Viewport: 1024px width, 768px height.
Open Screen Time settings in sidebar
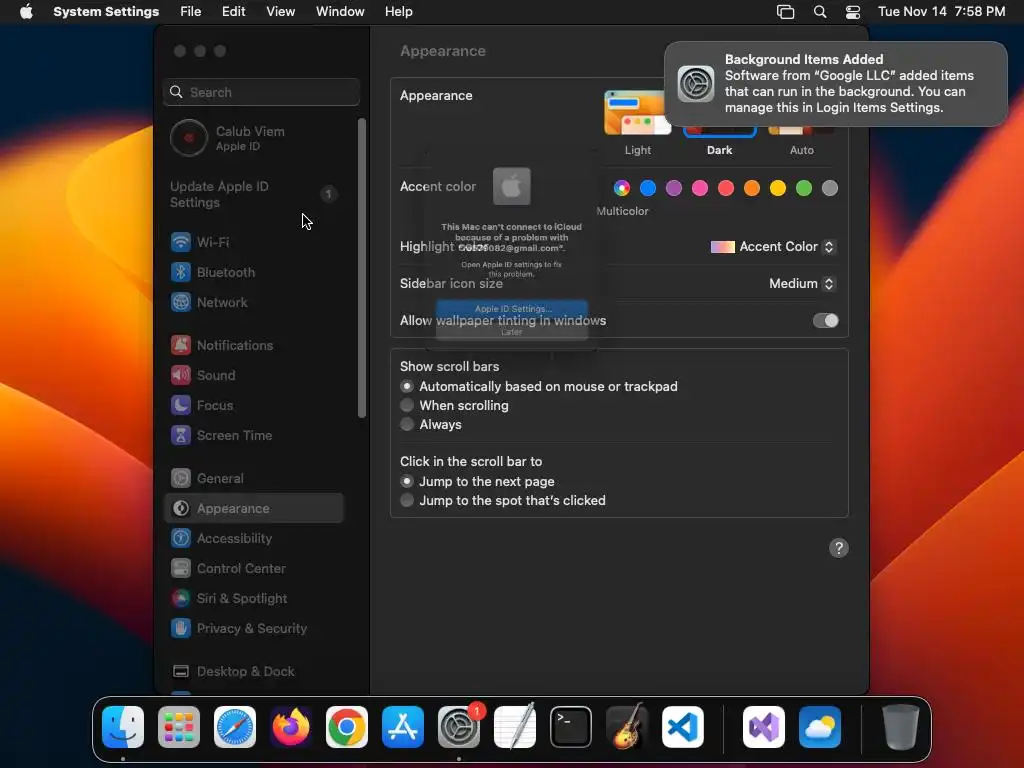pyautogui.click(x=254, y=436)
